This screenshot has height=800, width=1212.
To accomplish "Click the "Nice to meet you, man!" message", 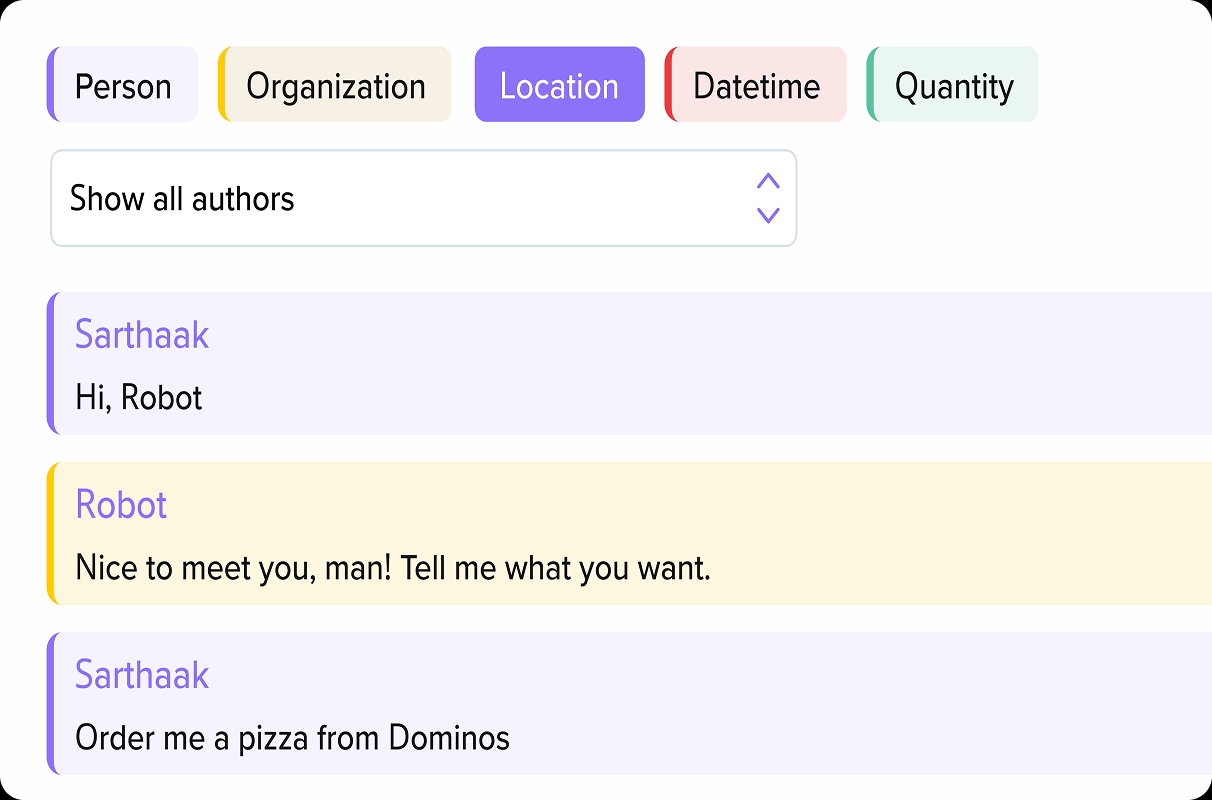I will point(393,569).
